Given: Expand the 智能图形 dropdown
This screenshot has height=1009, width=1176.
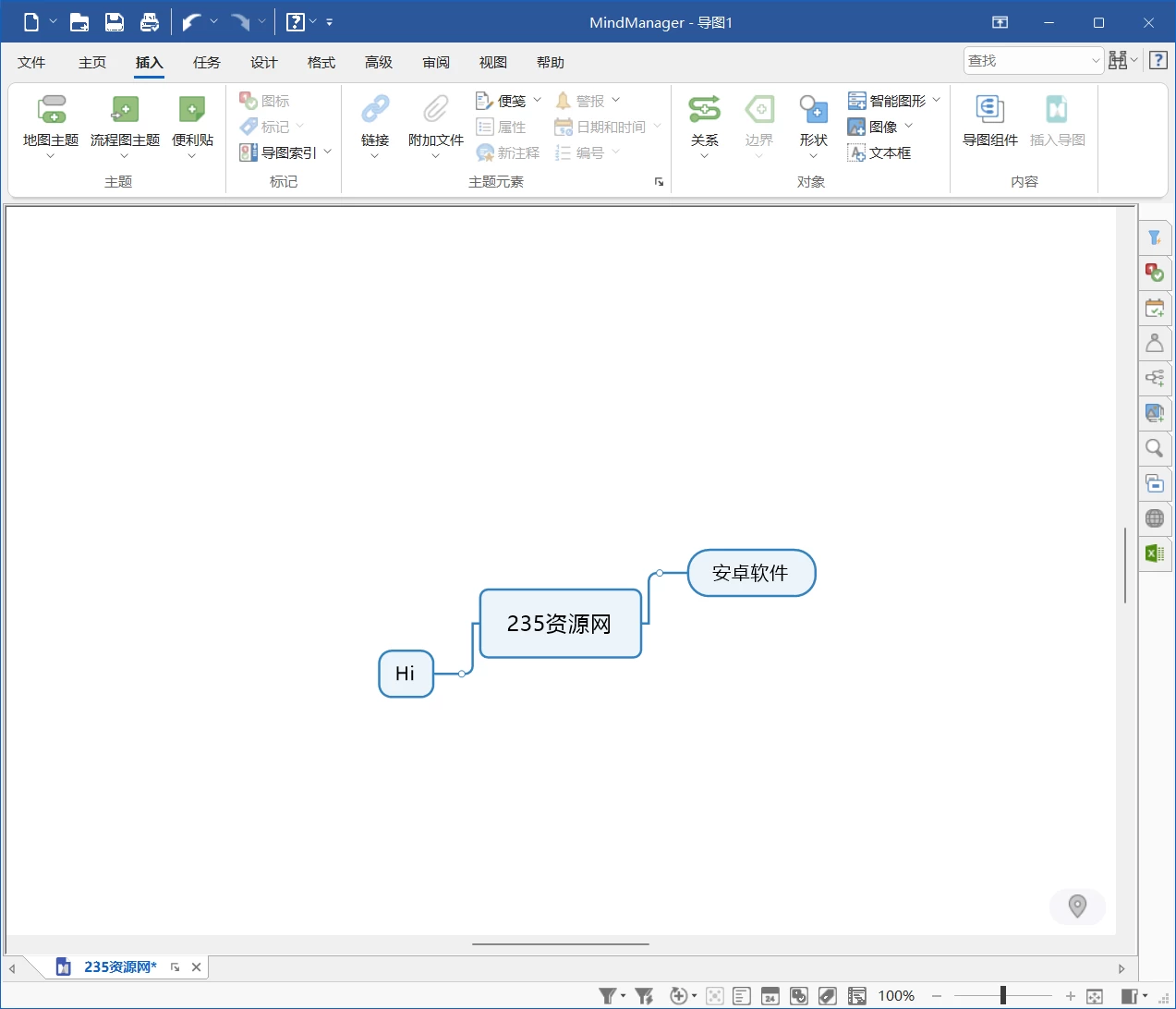Looking at the screenshot, I should pyautogui.click(x=936, y=100).
